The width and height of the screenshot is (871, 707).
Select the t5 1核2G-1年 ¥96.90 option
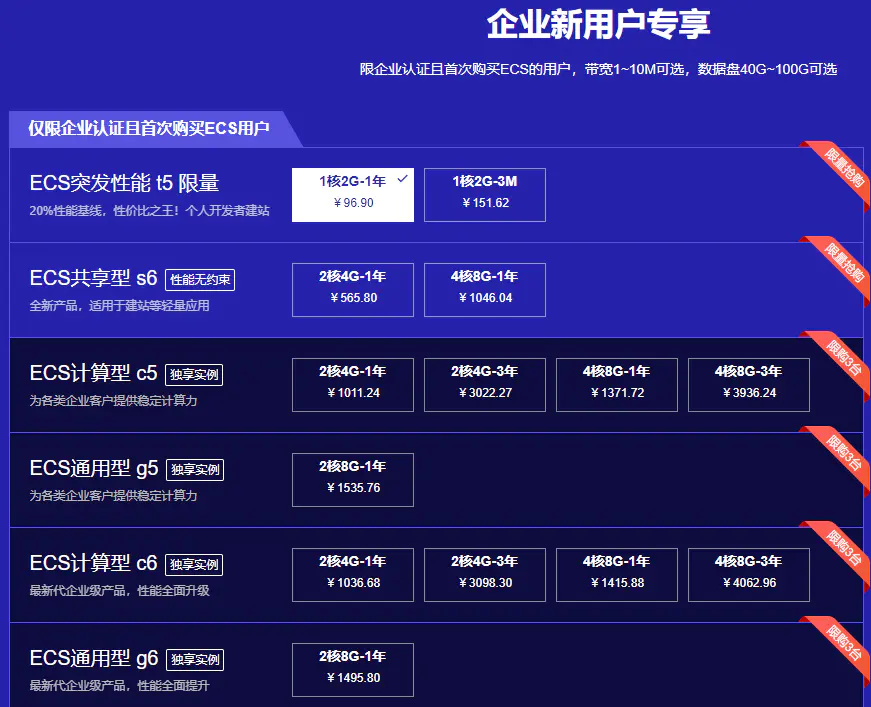click(353, 195)
